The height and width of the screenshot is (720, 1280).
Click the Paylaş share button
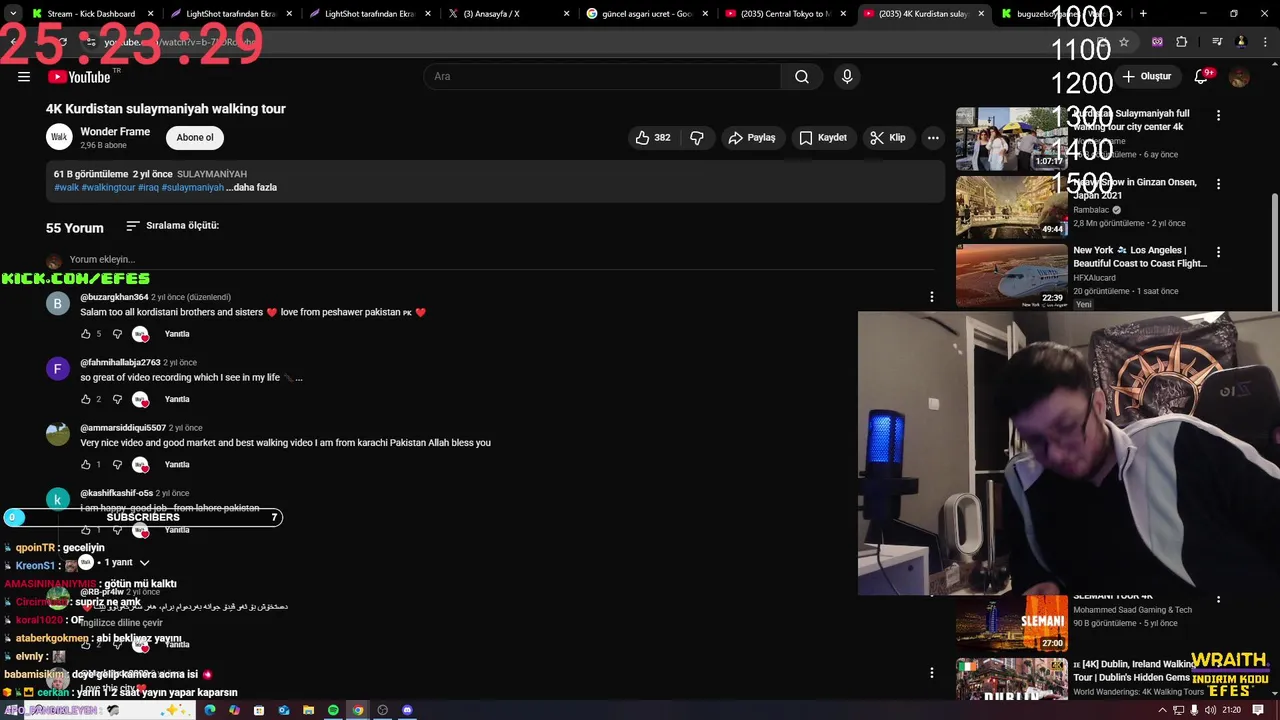(x=752, y=138)
